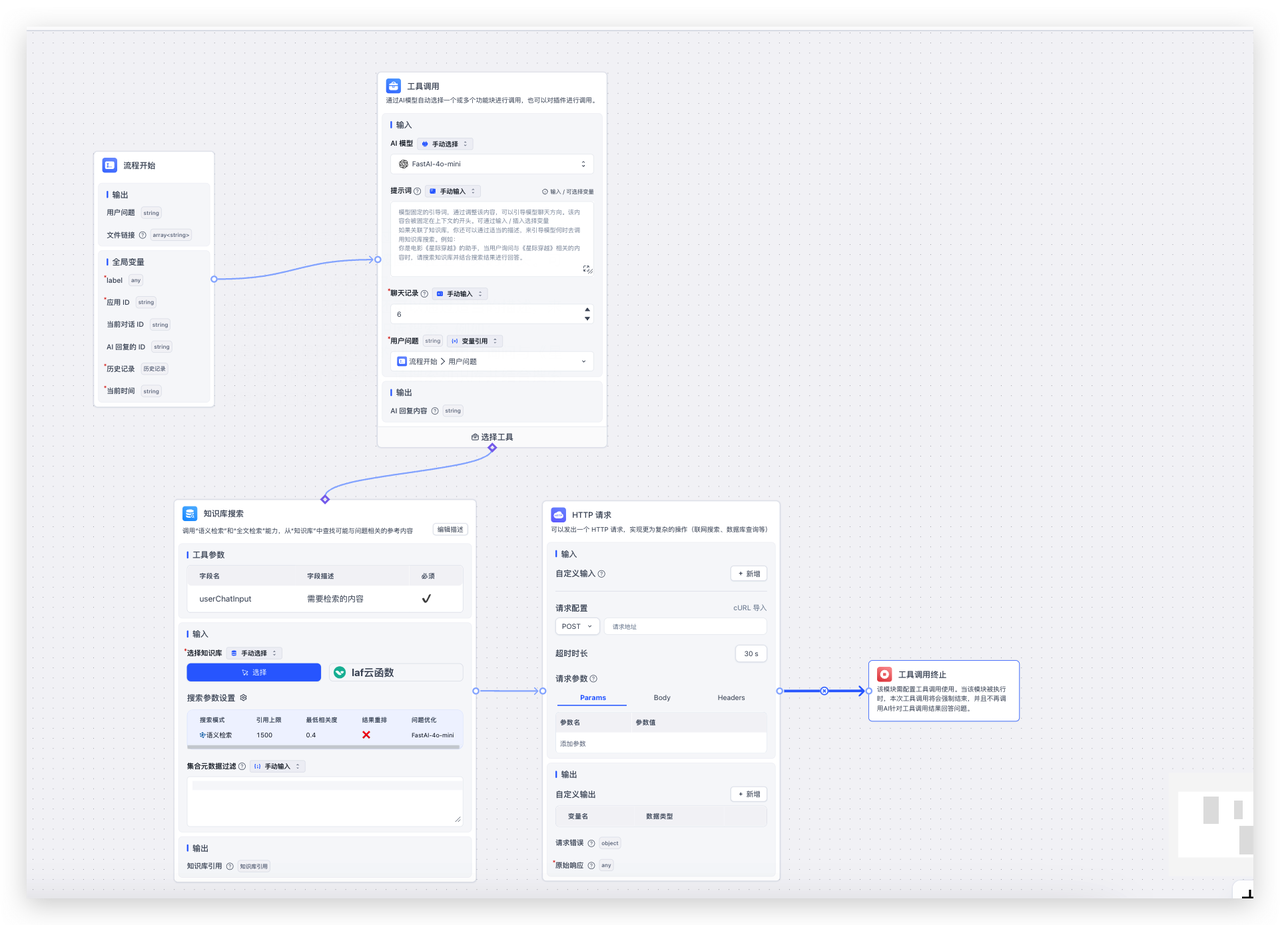This screenshot has width=1280, height=925.
Task: Open the FastAI-4o-mini model dropdown
Action: point(491,164)
